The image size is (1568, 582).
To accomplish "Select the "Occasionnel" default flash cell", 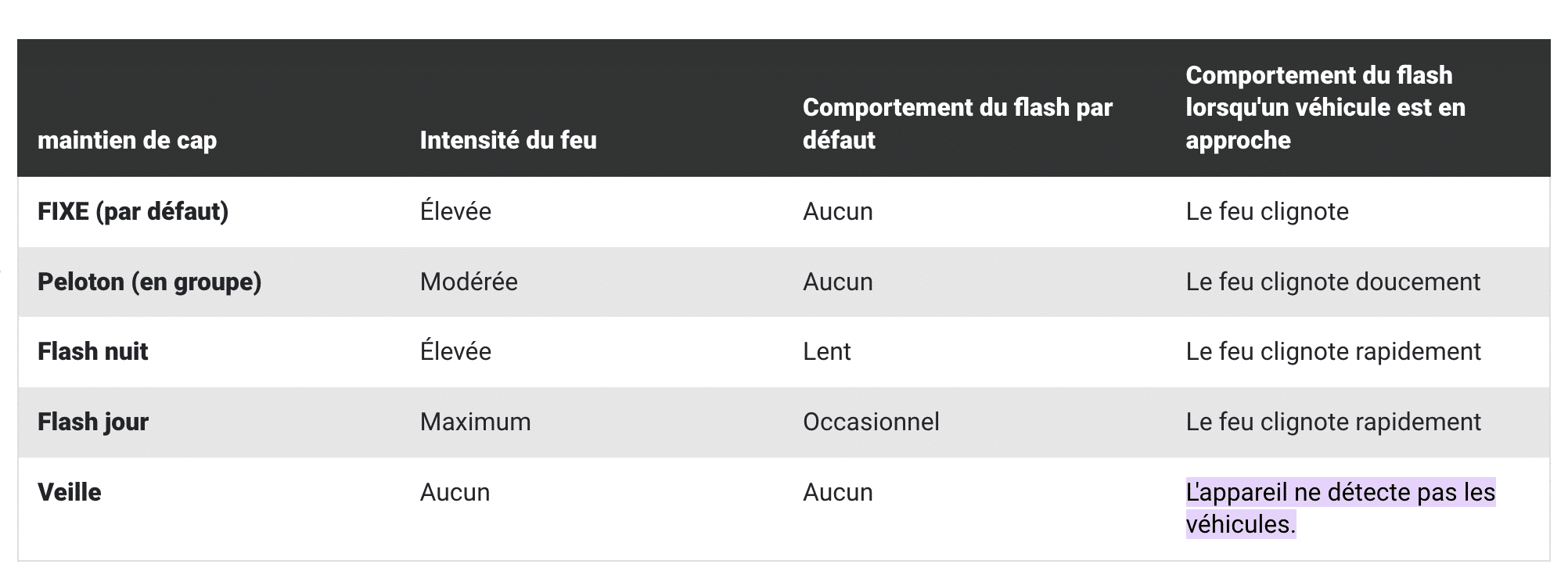I will 871,422.
